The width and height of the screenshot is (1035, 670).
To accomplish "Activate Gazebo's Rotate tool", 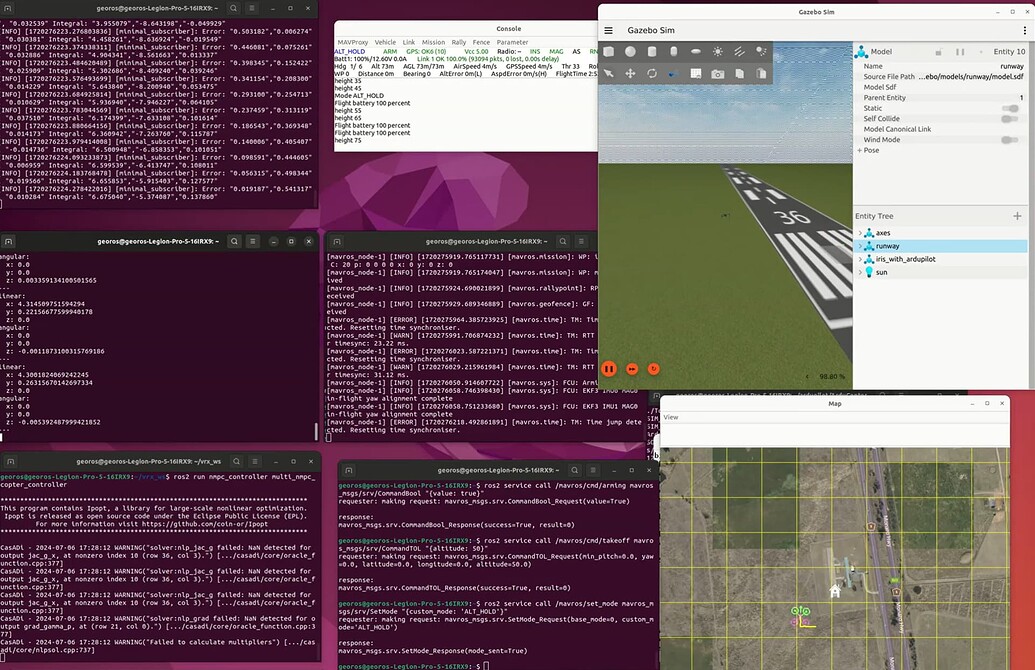I will (652, 72).
